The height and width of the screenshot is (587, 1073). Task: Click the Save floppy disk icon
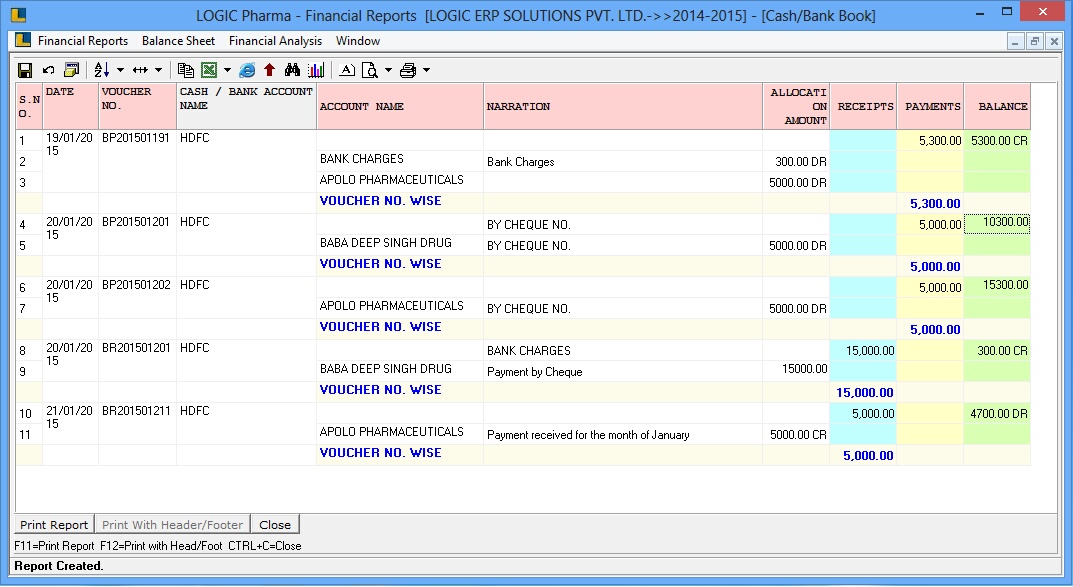coord(26,70)
